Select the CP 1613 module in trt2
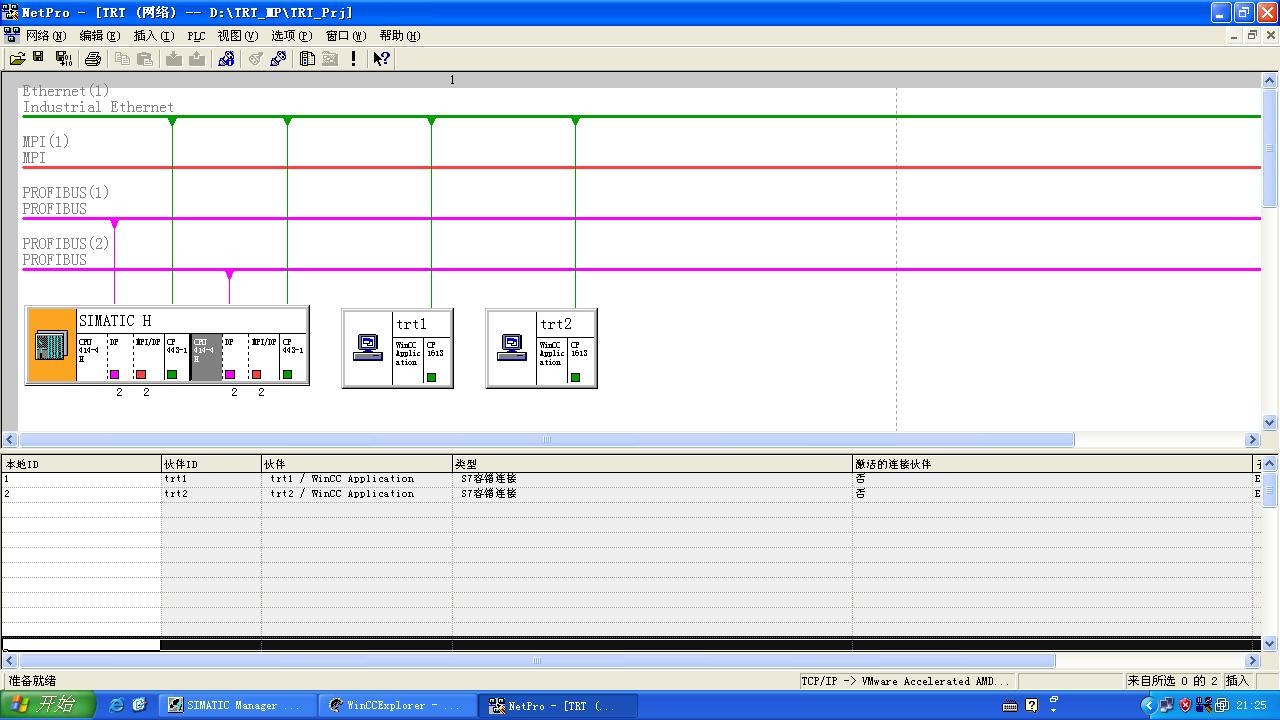This screenshot has height=720, width=1280. click(x=581, y=361)
